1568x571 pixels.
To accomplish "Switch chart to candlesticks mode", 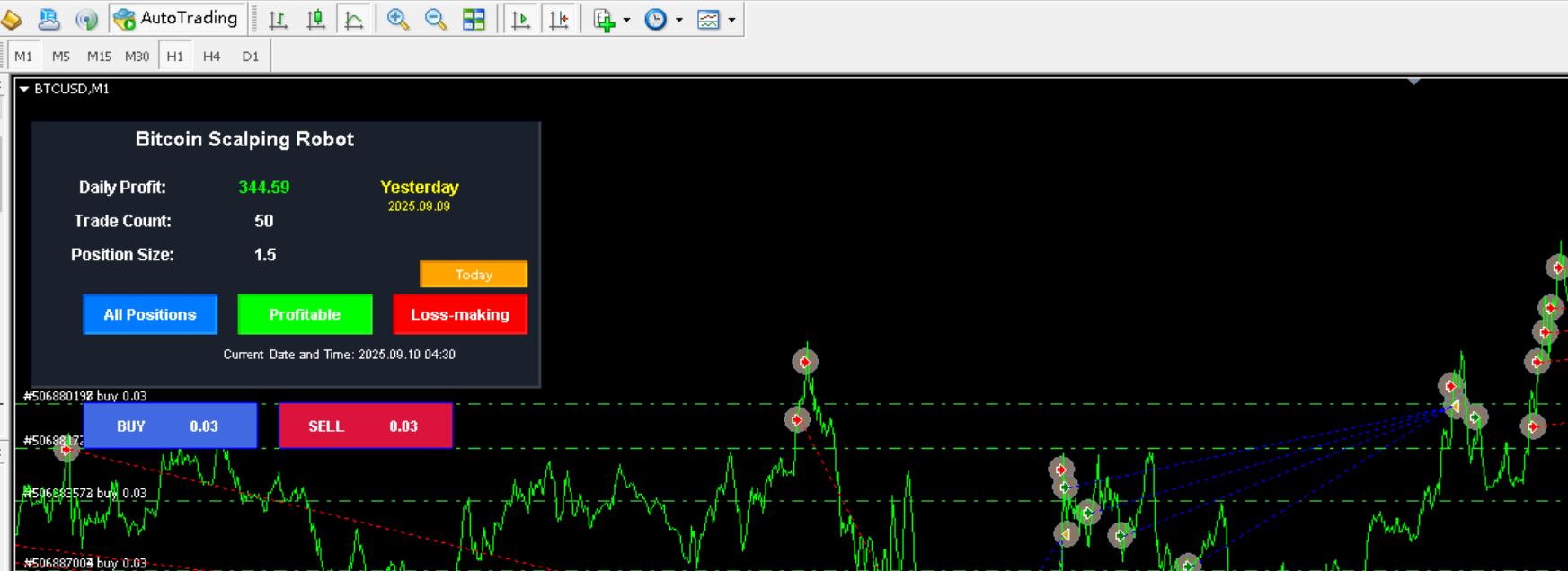I will point(316,19).
